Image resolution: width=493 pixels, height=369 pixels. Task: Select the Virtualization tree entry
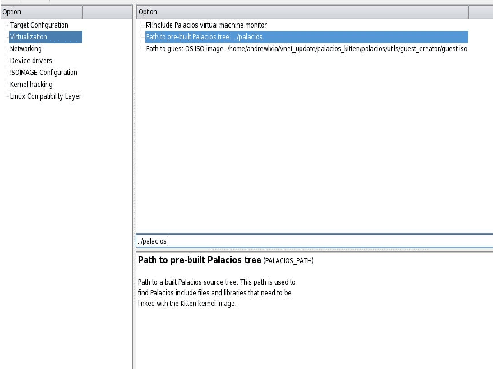(45, 37)
